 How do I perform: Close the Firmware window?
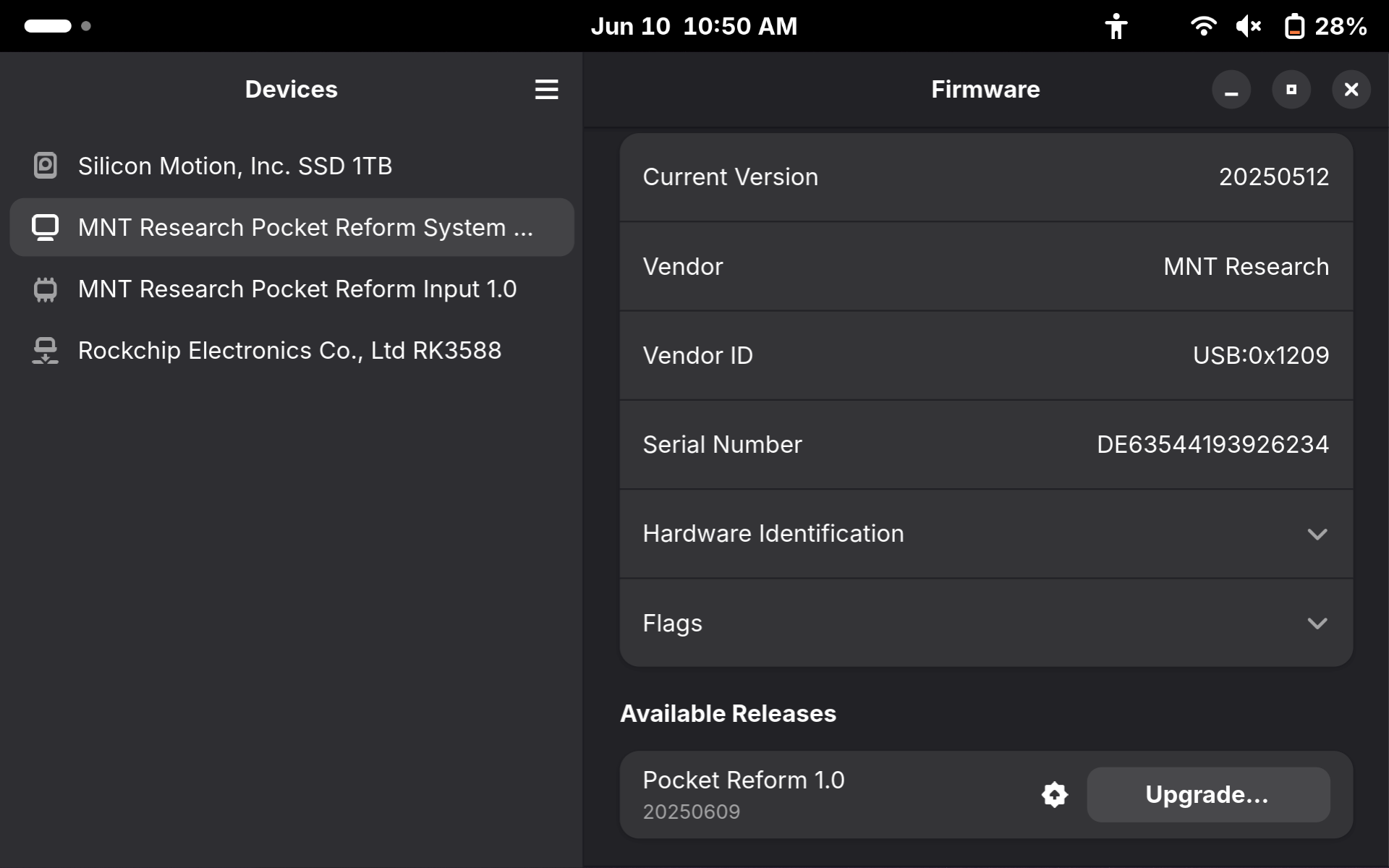[1351, 90]
